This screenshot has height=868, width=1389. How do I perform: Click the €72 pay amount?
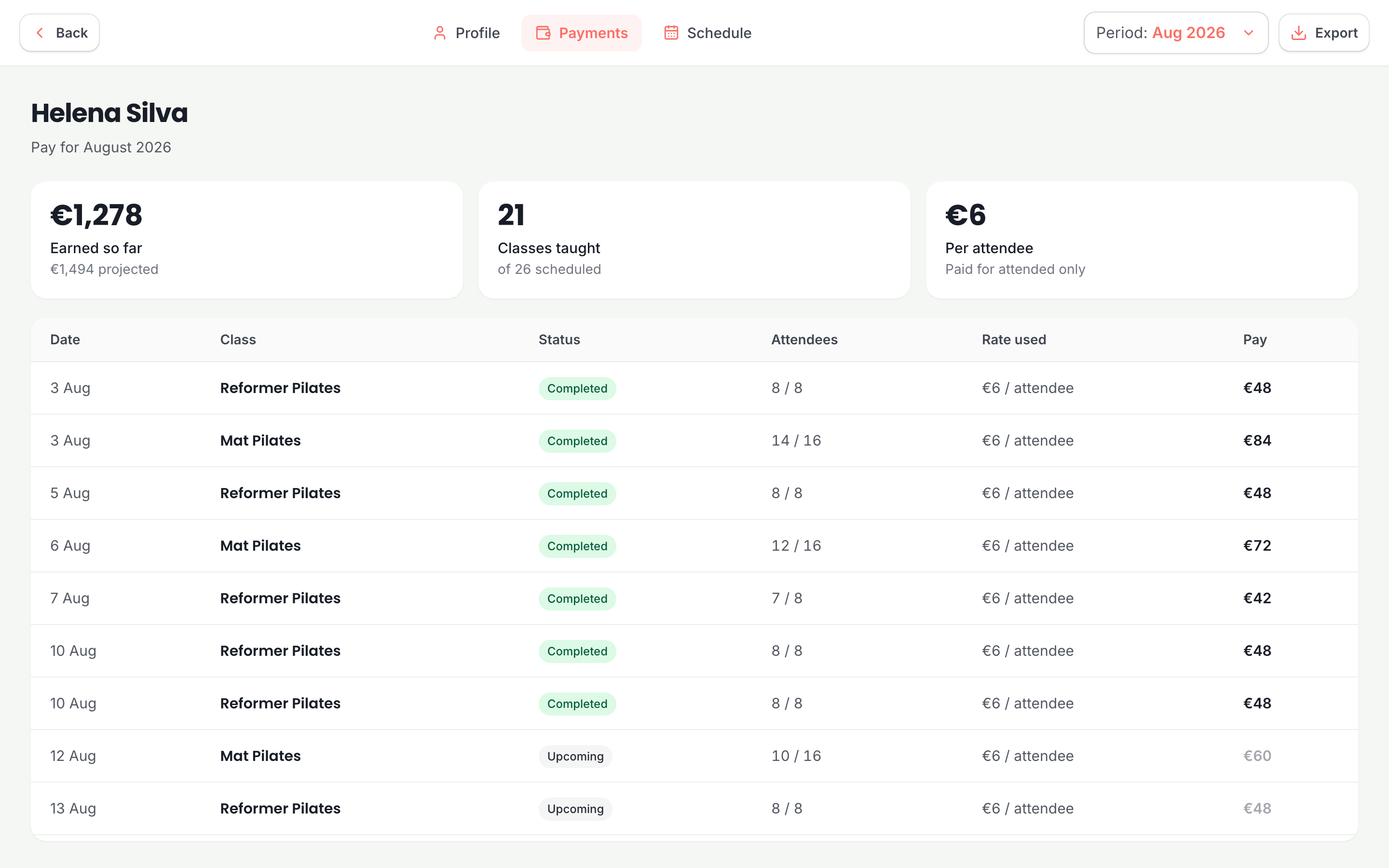point(1257,545)
